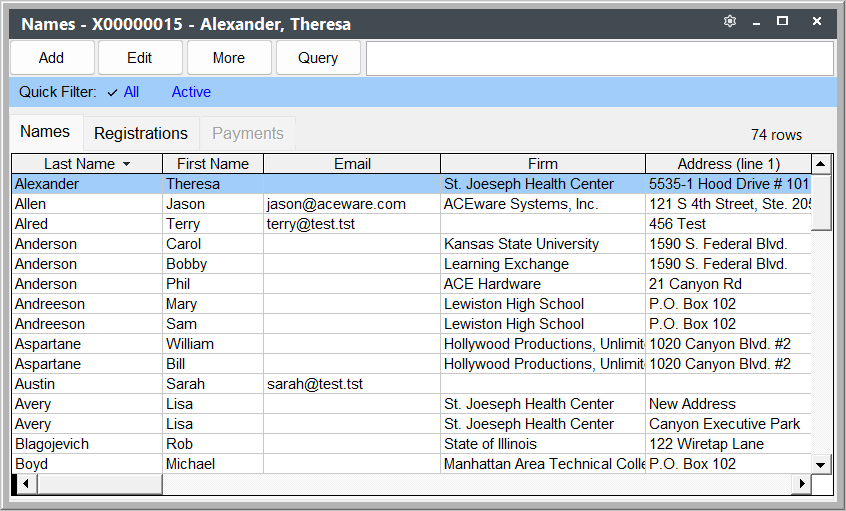Select first name Theresa cell
The image size is (846, 511).
[x=213, y=184]
